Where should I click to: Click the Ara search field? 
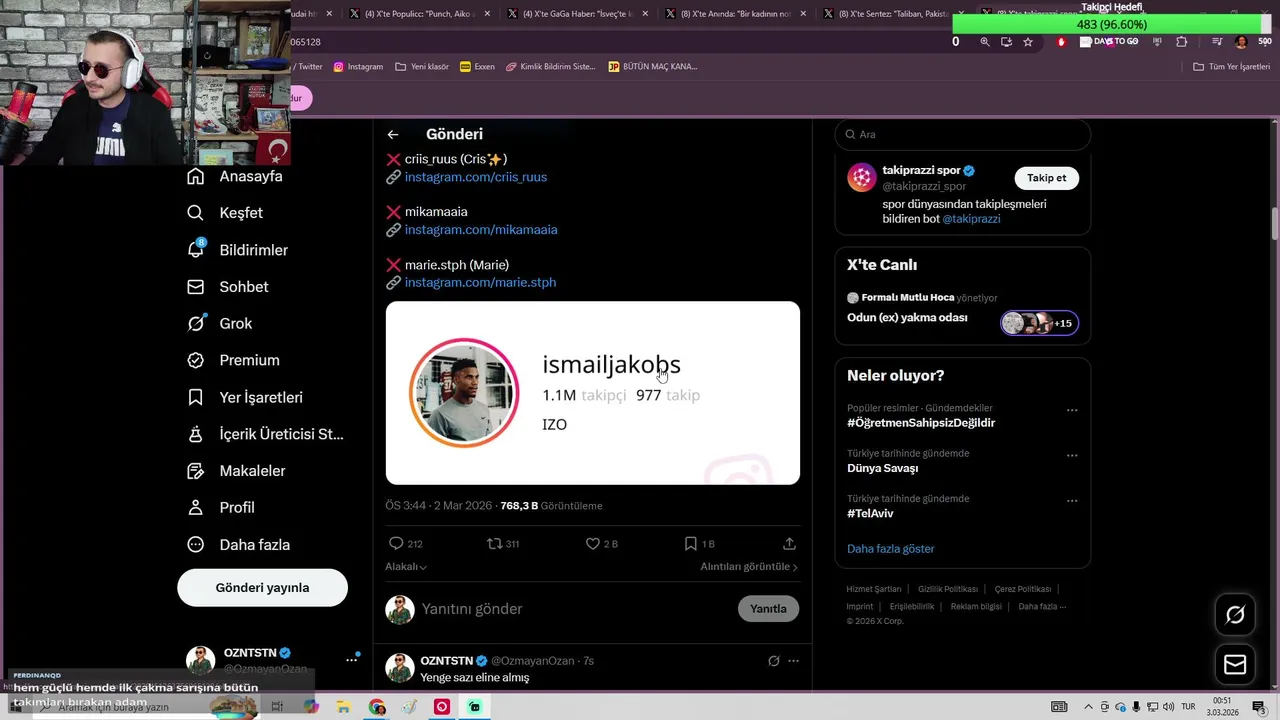click(962, 134)
